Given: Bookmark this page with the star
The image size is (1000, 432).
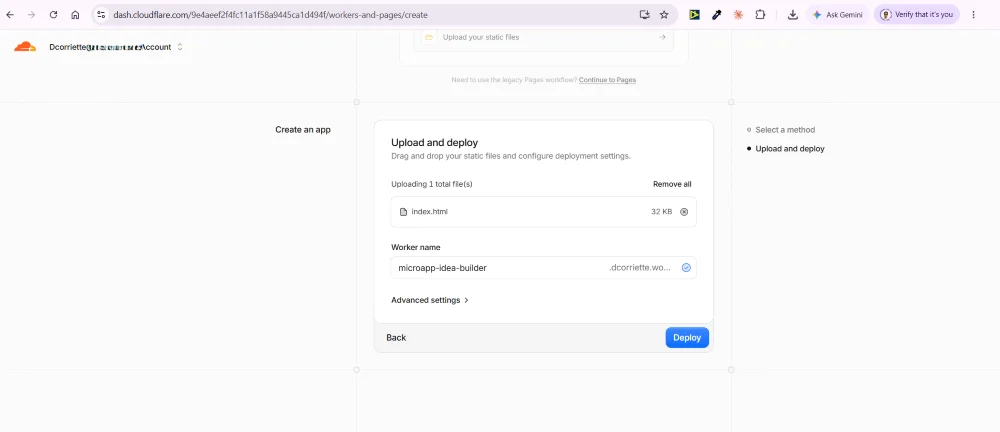Looking at the screenshot, I should point(664,15).
